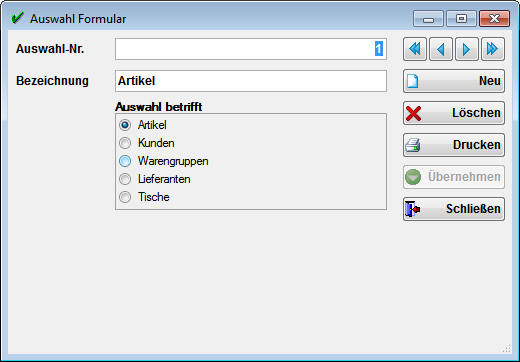
Task: Pick the Tische radio option
Action: click(x=125, y=197)
